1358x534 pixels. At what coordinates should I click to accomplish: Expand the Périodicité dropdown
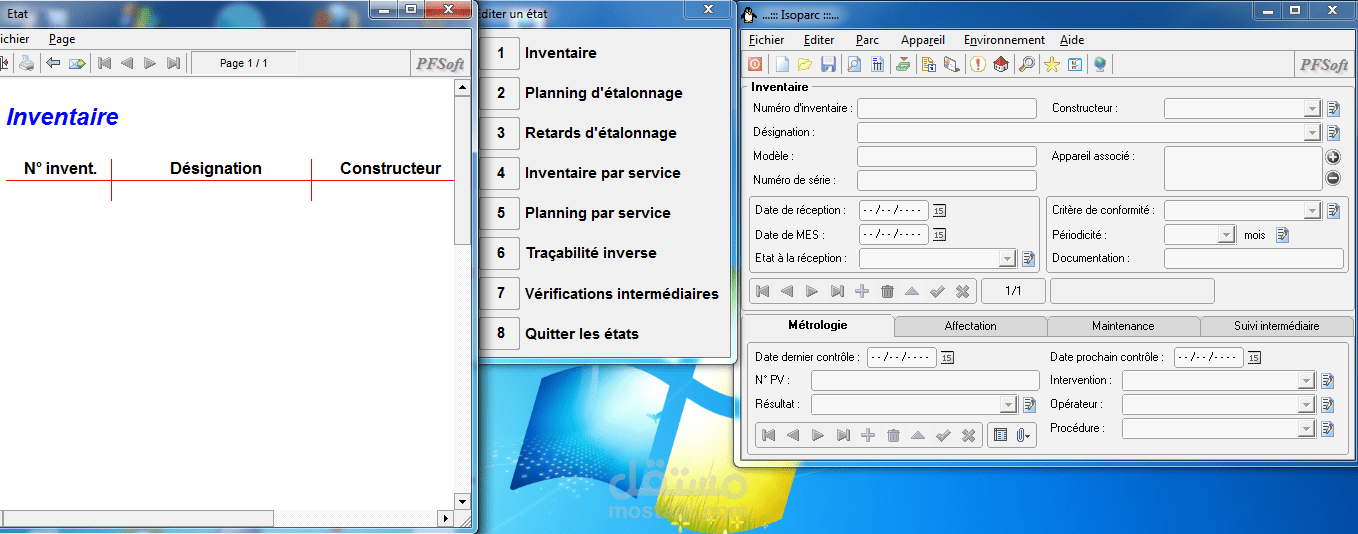(x=1227, y=235)
